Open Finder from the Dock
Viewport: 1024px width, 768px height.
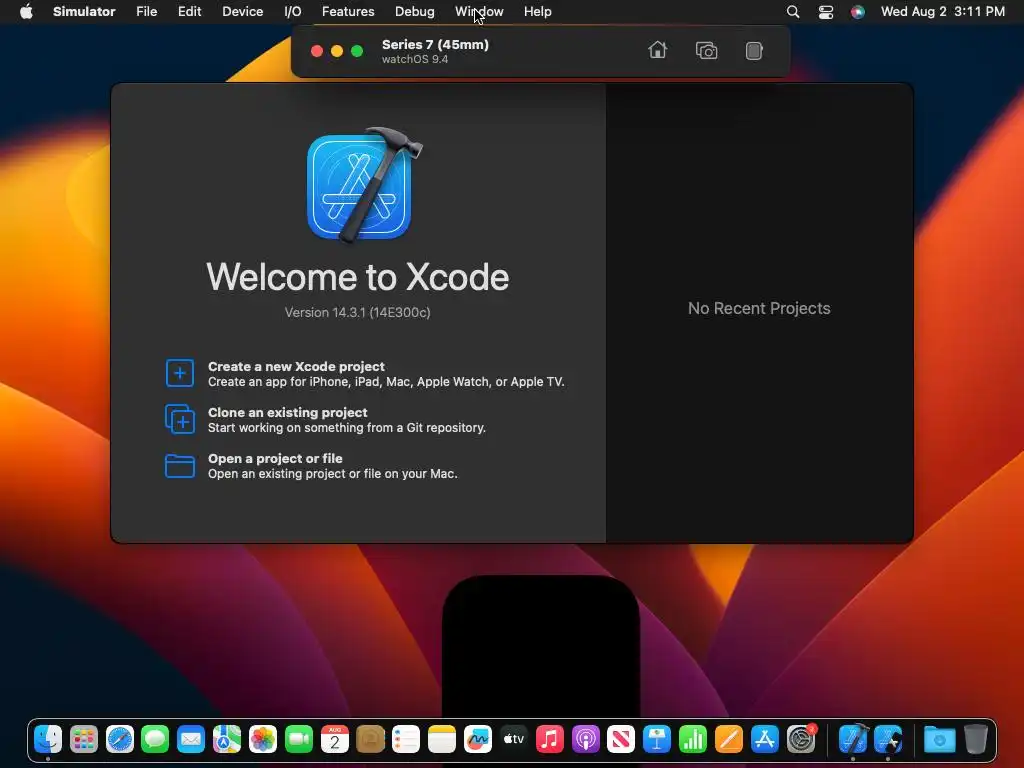coord(48,739)
